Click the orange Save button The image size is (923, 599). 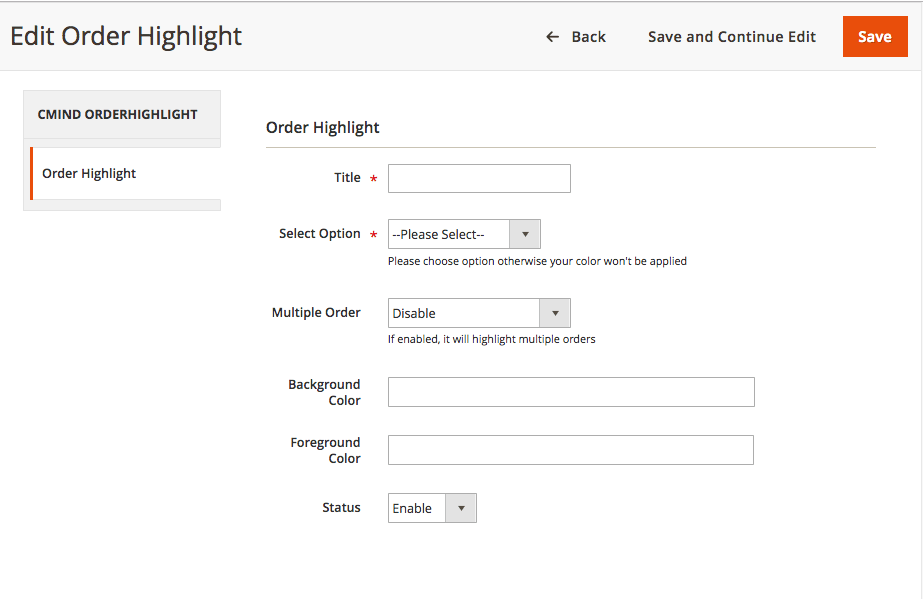[x=874, y=37]
